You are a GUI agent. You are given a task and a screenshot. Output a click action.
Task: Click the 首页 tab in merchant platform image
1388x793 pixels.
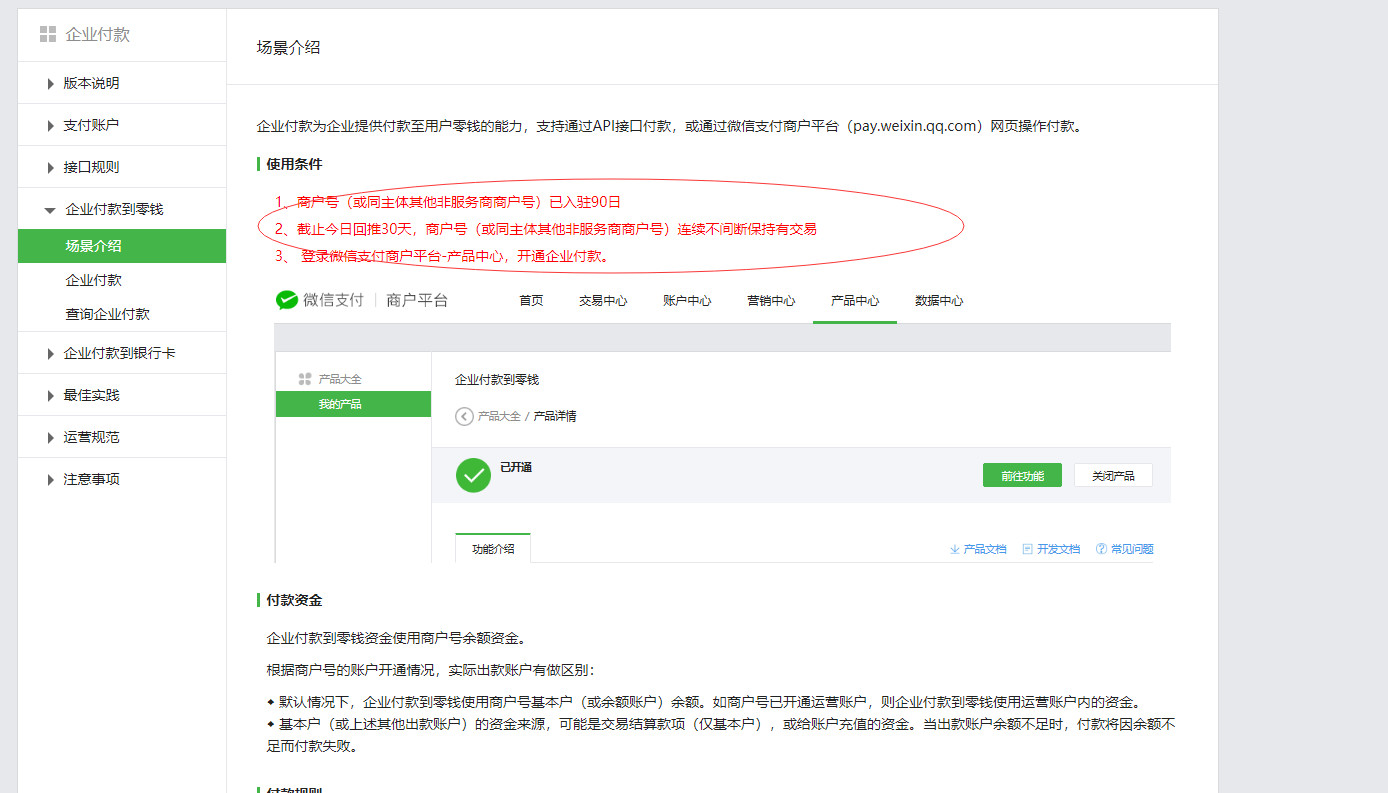coord(531,300)
